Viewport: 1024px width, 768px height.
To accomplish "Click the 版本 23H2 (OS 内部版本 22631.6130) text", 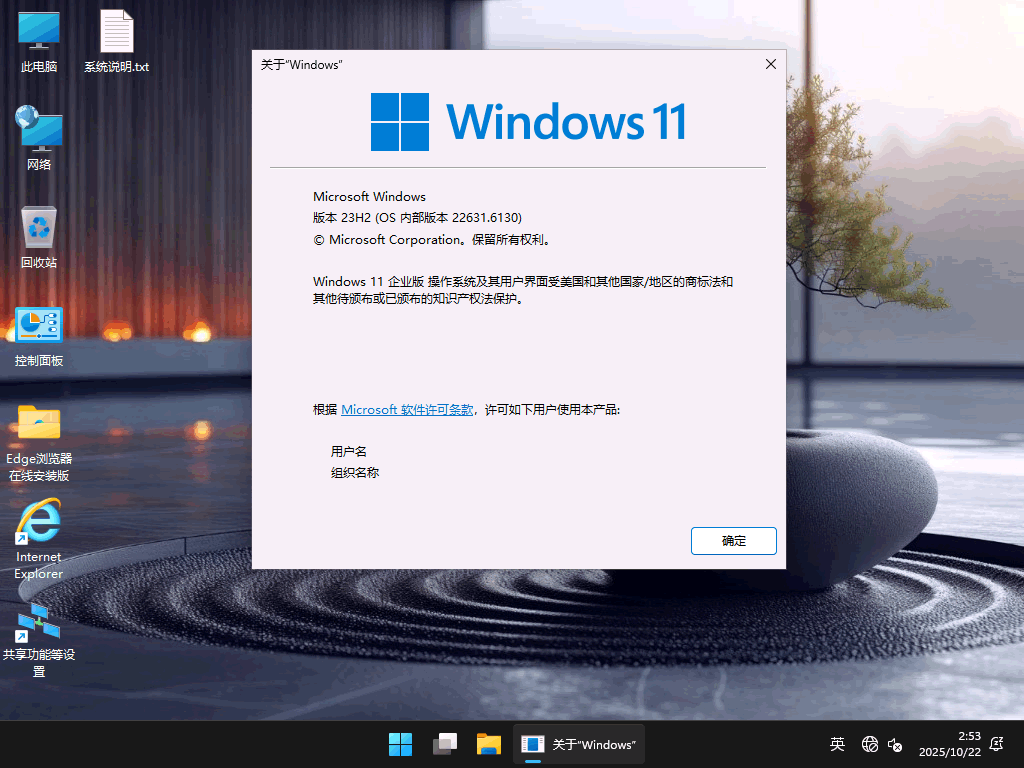I will 417,217.
